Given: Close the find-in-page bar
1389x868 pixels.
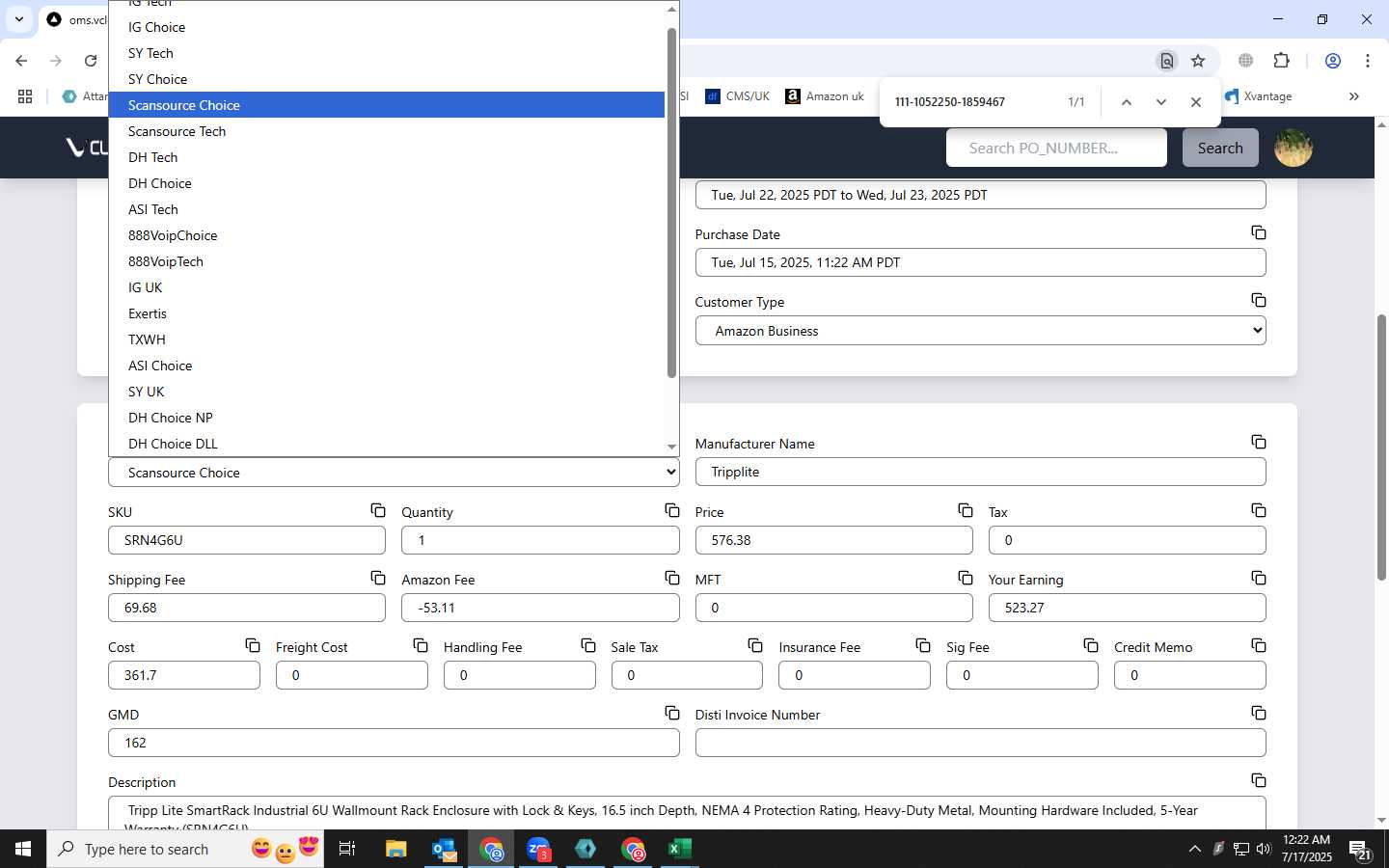Looking at the screenshot, I should point(1196,102).
